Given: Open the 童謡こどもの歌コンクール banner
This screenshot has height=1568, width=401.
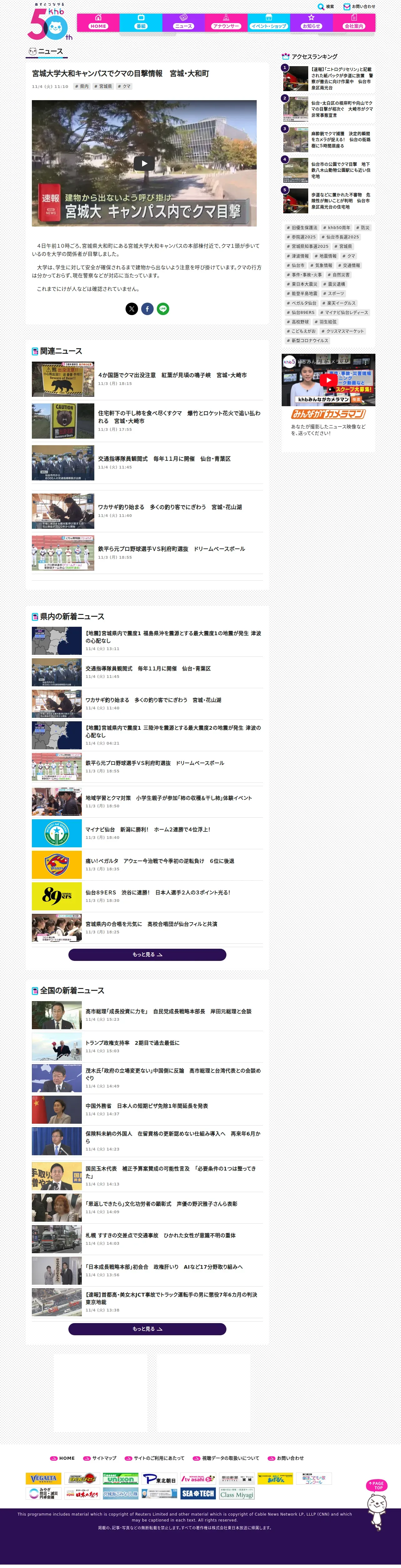Looking at the screenshot, I should [x=314, y=1478].
